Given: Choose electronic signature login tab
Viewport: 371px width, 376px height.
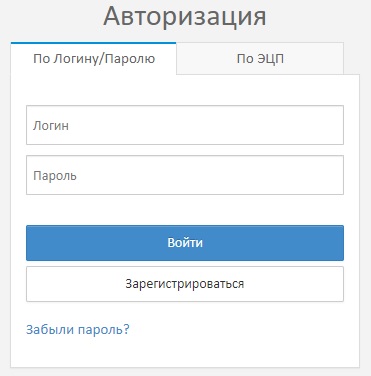Looking at the screenshot, I should [x=260, y=59].
